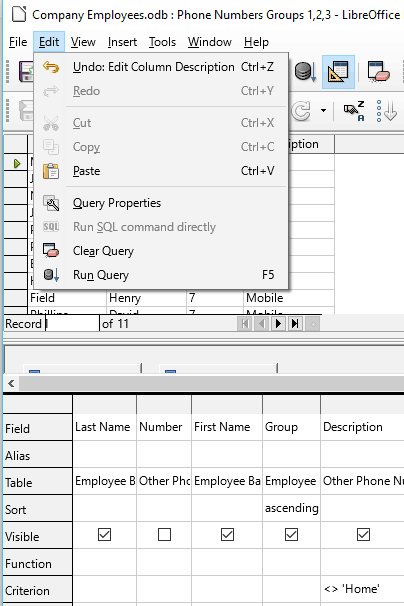This screenshot has height=606, width=404.
Task: Click the left arrow of the horizontal scrollbar
Action: pyautogui.click(x=11, y=383)
